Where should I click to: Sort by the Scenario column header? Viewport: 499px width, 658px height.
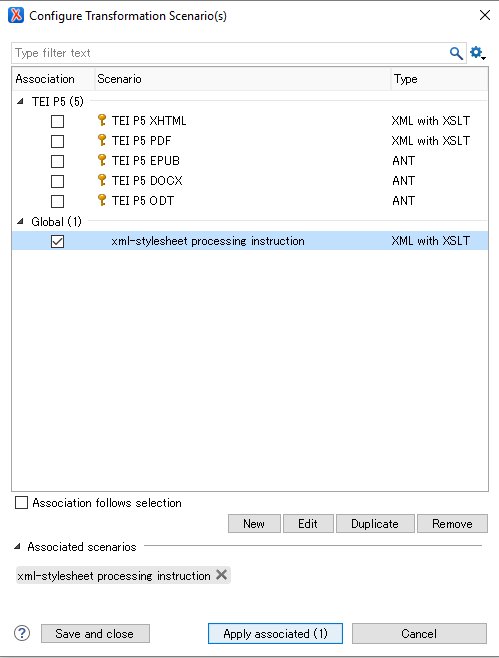(x=243, y=79)
